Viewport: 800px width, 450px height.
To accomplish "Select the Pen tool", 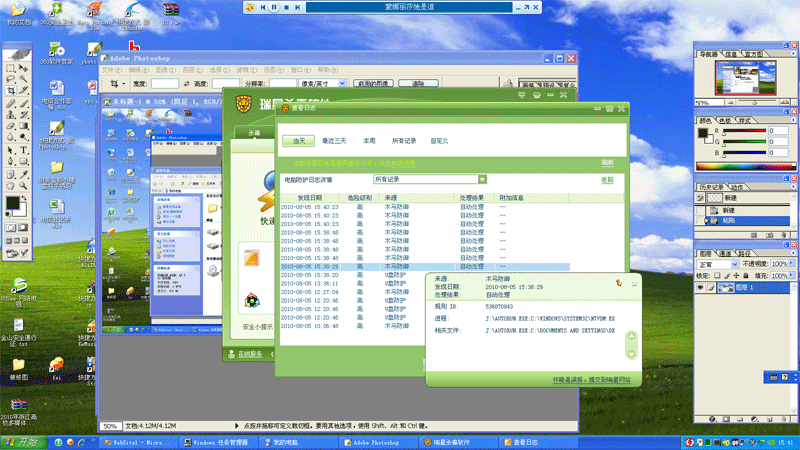I will tap(10, 162).
